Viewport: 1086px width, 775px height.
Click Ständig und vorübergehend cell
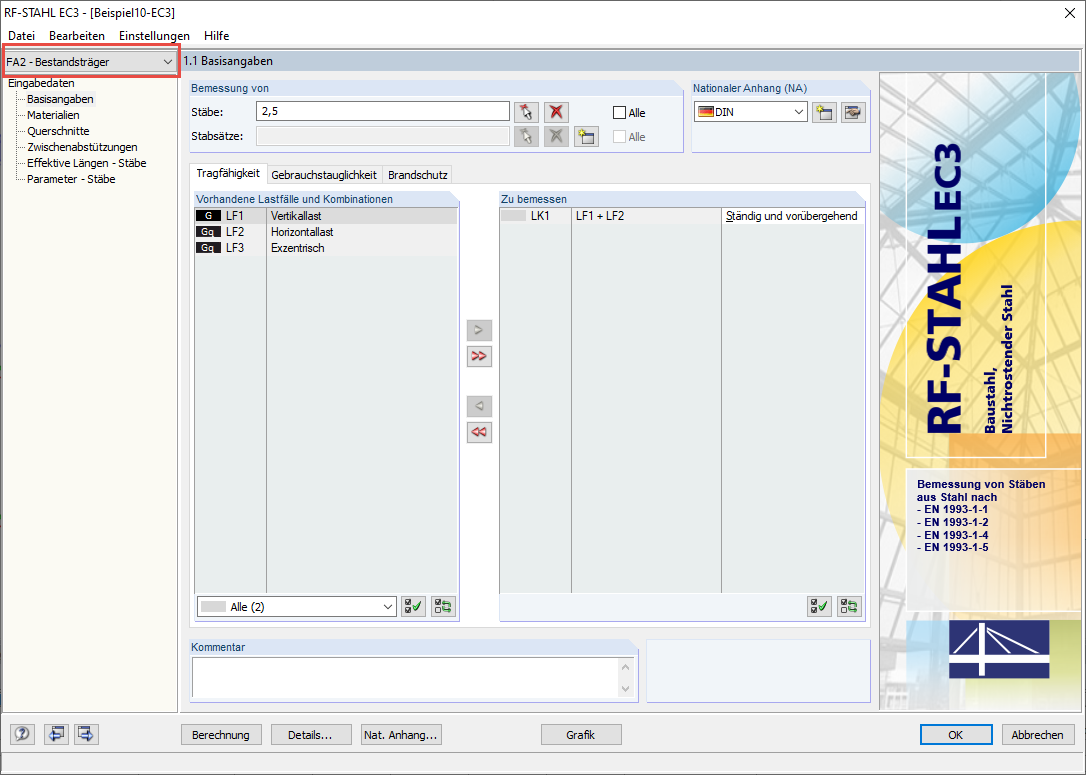pos(792,216)
